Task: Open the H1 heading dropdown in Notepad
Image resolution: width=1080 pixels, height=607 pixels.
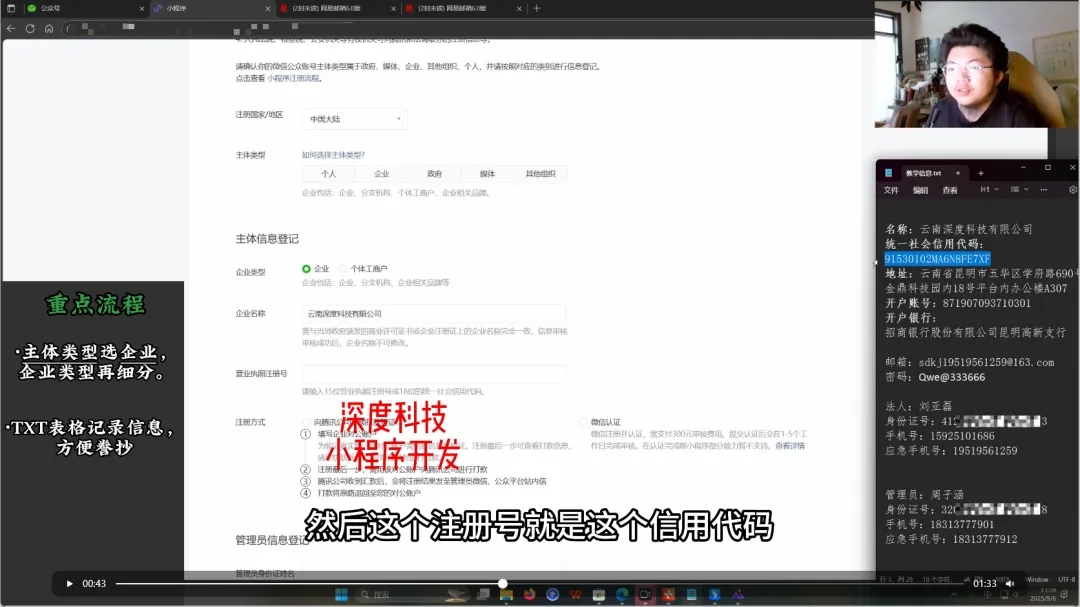Action: click(990, 189)
